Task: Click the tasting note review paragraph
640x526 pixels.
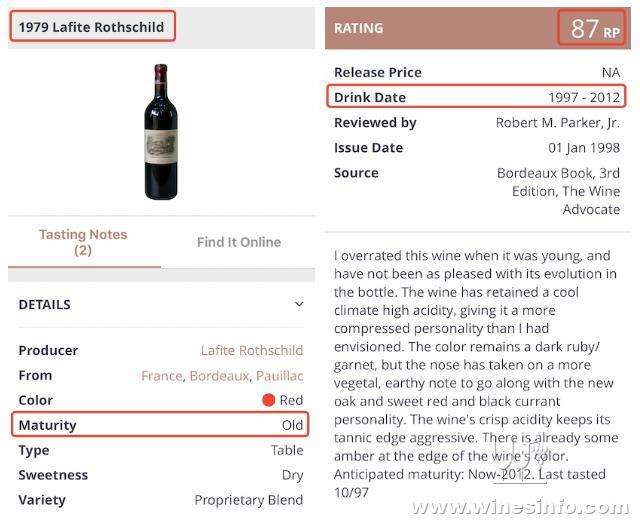Action: (x=476, y=374)
